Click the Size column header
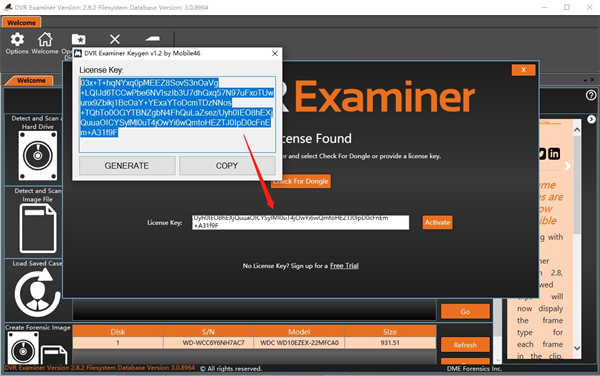 click(390, 331)
